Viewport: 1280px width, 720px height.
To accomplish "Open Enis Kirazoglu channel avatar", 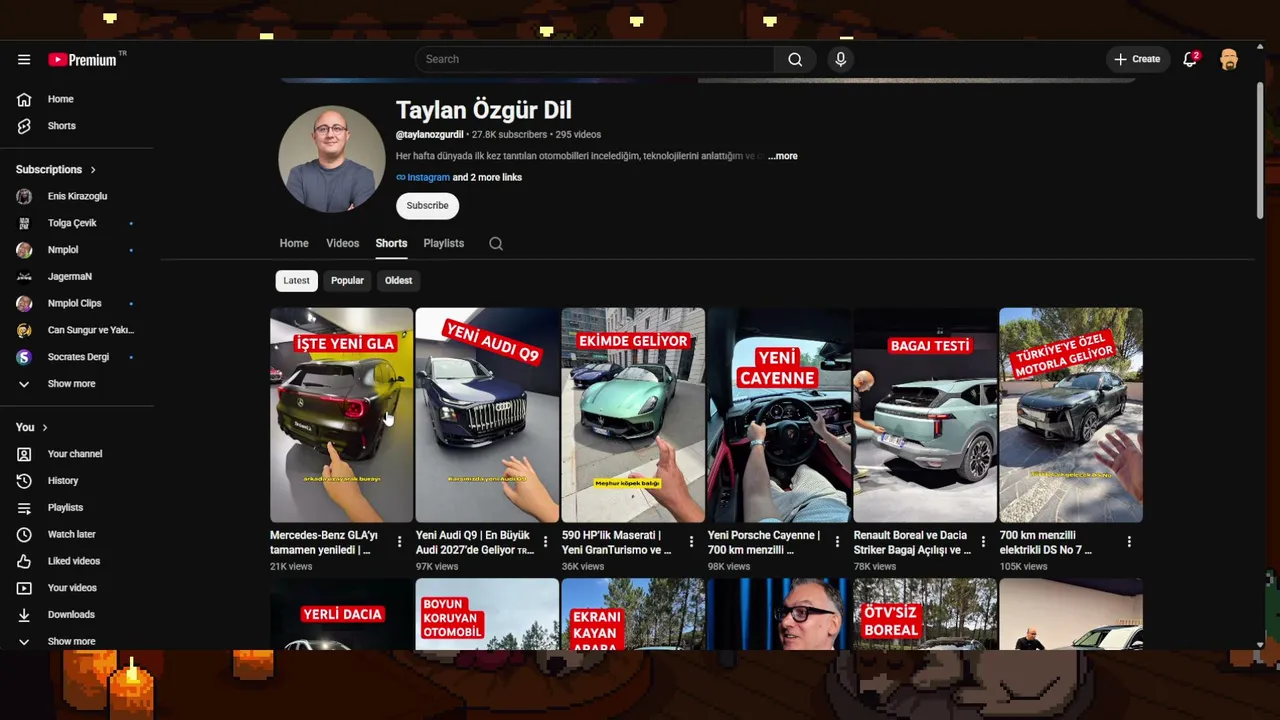I will tap(24, 196).
